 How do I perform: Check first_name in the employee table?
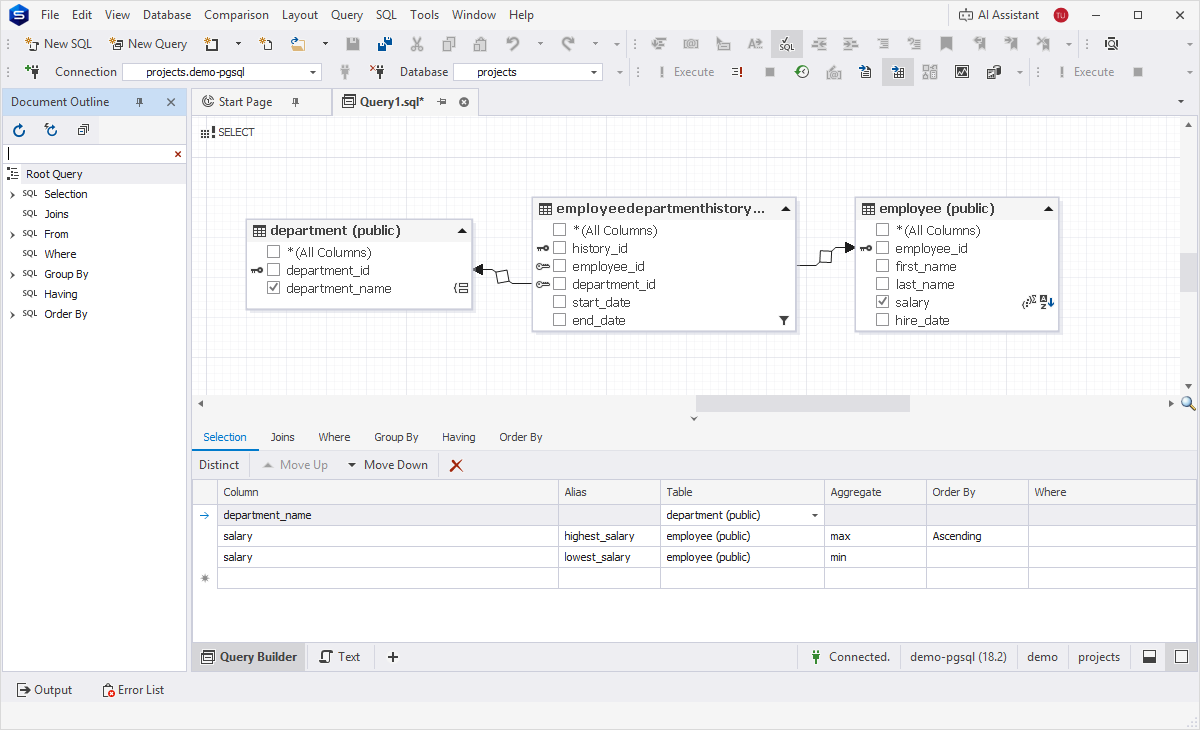[883, 266]
